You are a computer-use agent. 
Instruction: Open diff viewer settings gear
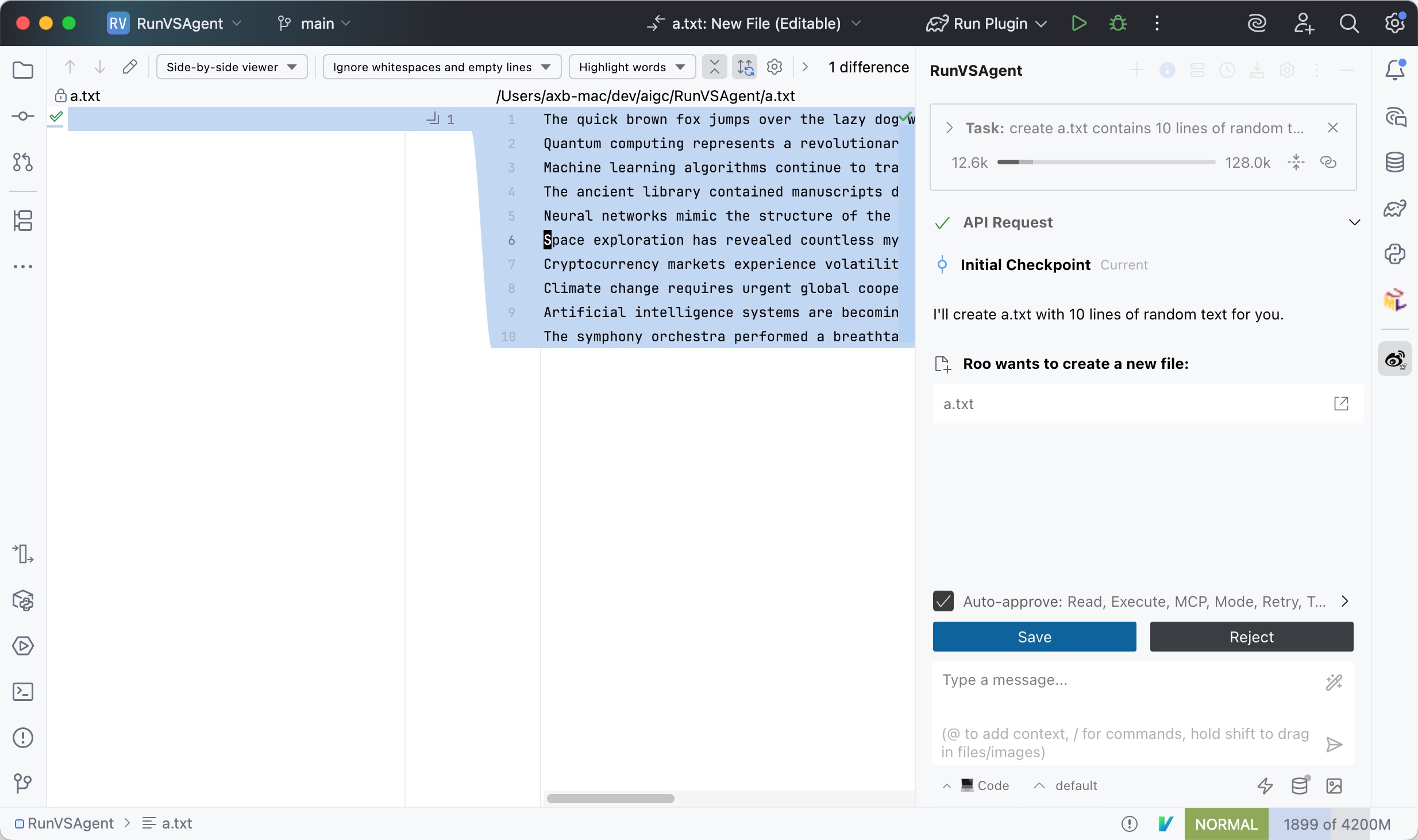[x=774, y=67]
